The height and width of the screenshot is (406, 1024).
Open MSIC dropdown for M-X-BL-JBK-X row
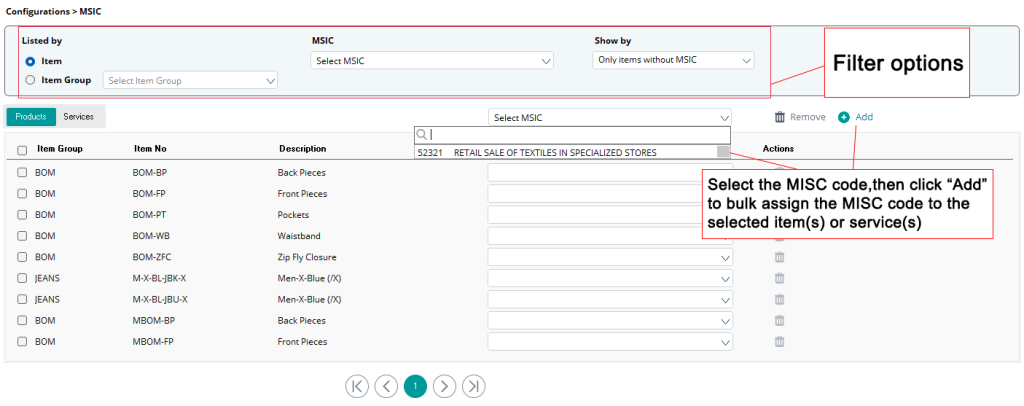(x=610, y=279)
